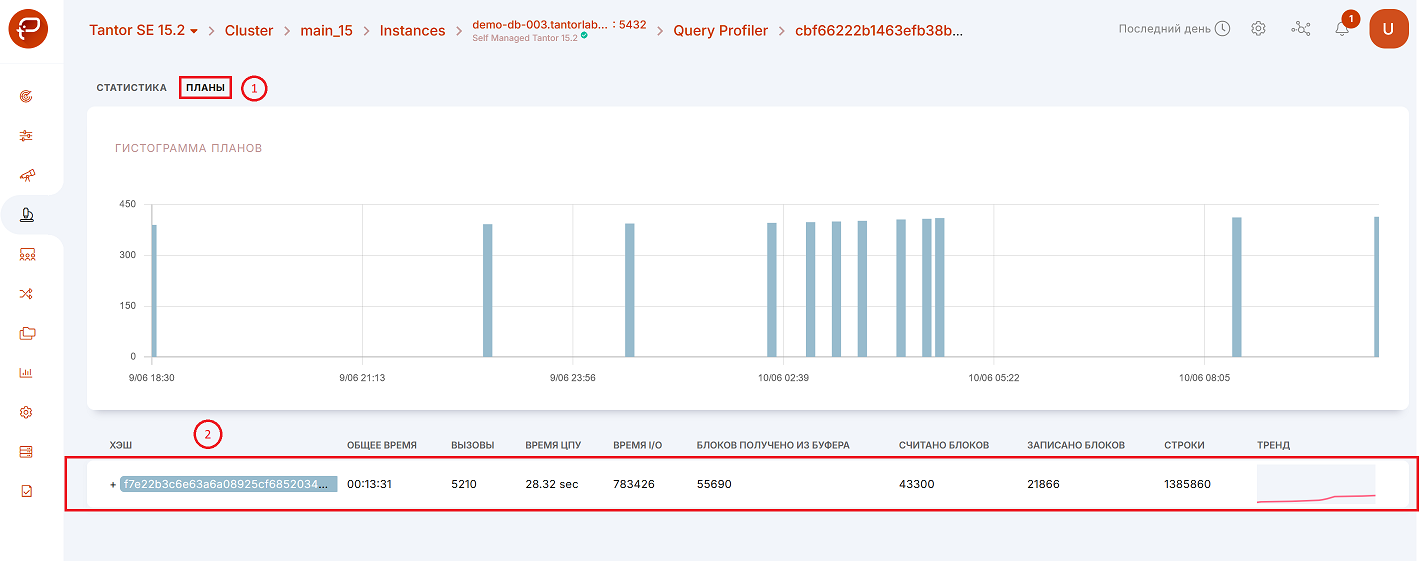Image resolution: width=1424 pixels, height=561 pixels.
Task: Sort by ЗАПИСАНО БЛОКОВ column header
Action: [x=1076, y=445]
